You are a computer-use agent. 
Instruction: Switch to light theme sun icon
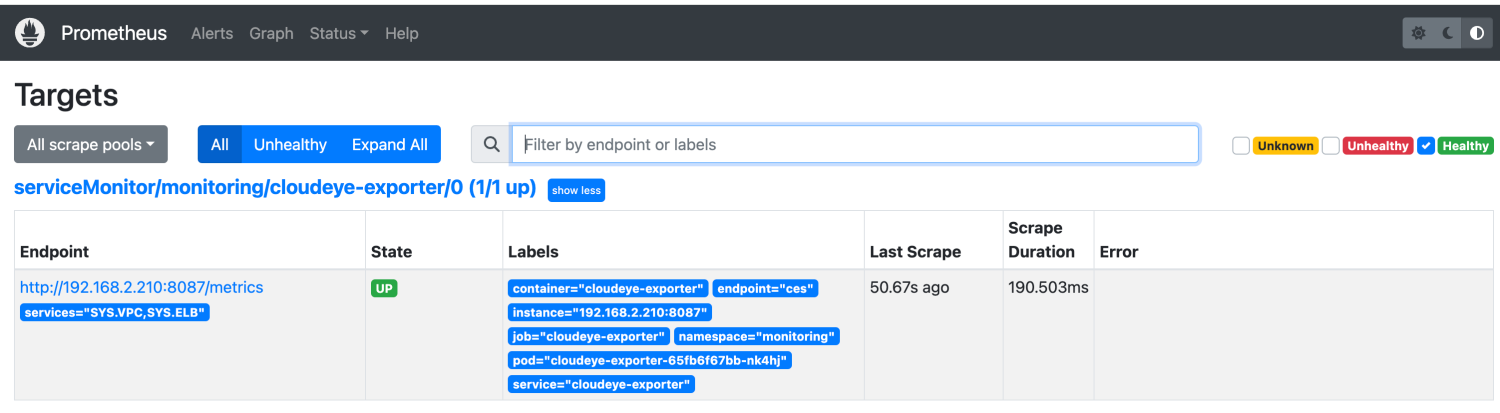click(1418, 33)
